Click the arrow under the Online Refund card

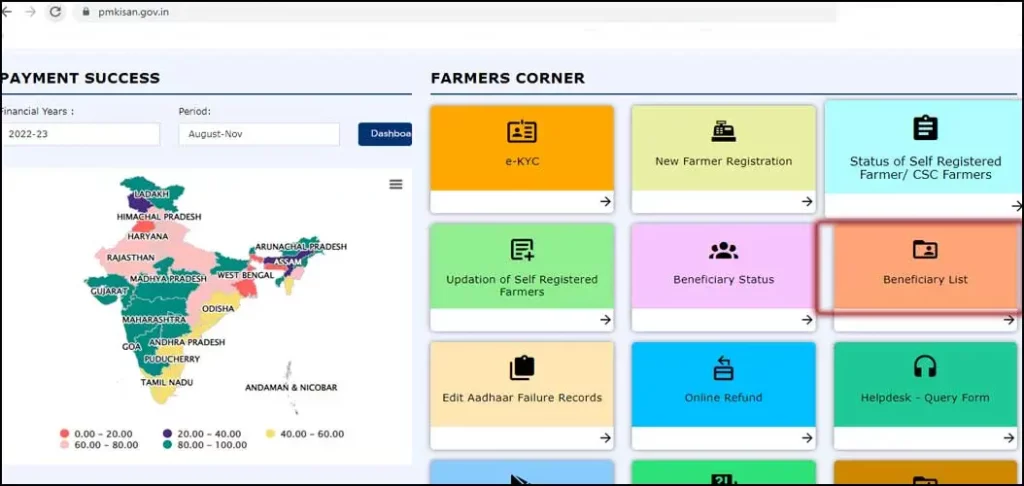[x=807, y=438]
